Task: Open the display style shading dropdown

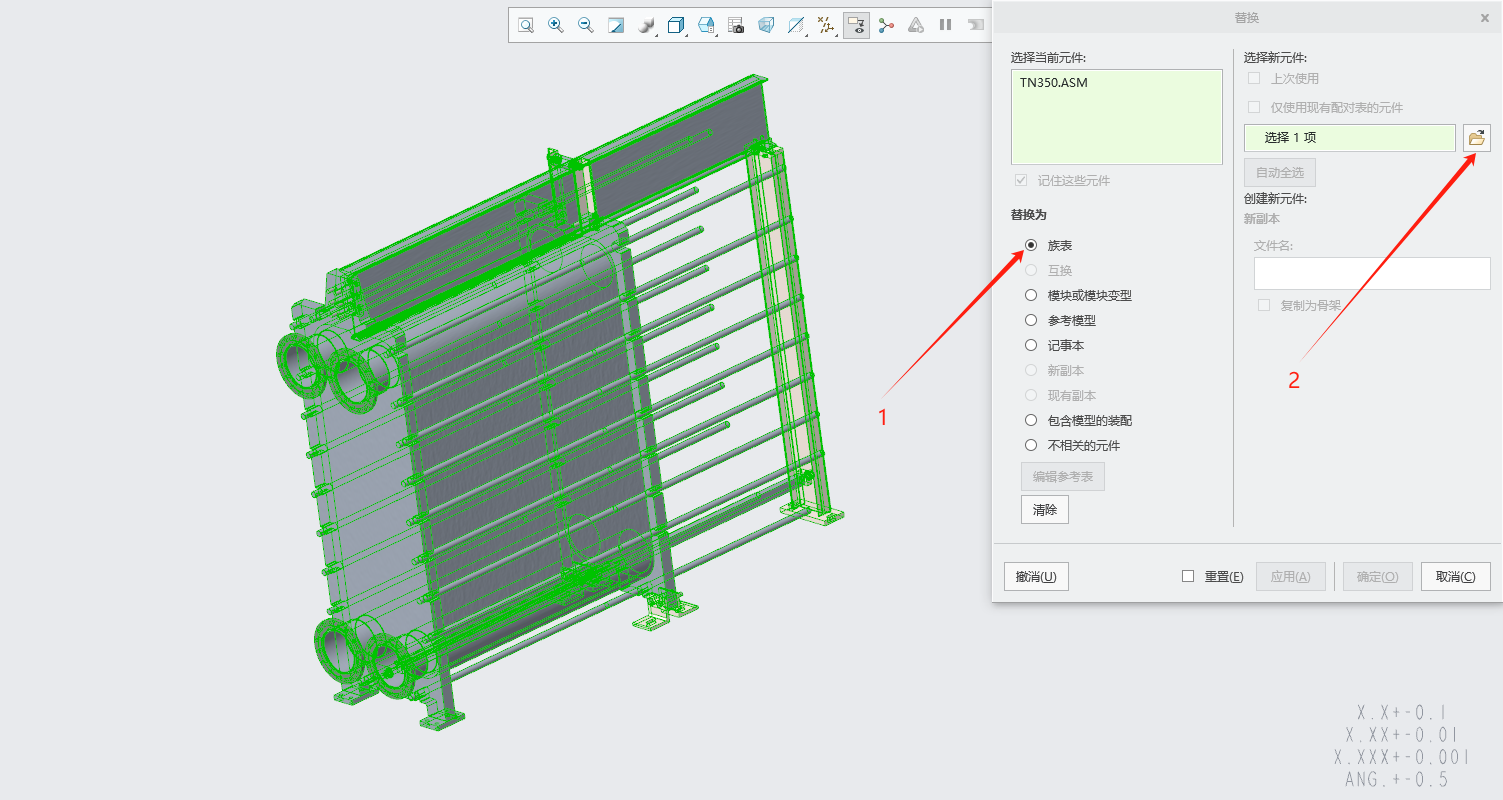Action: coord(647,25)
